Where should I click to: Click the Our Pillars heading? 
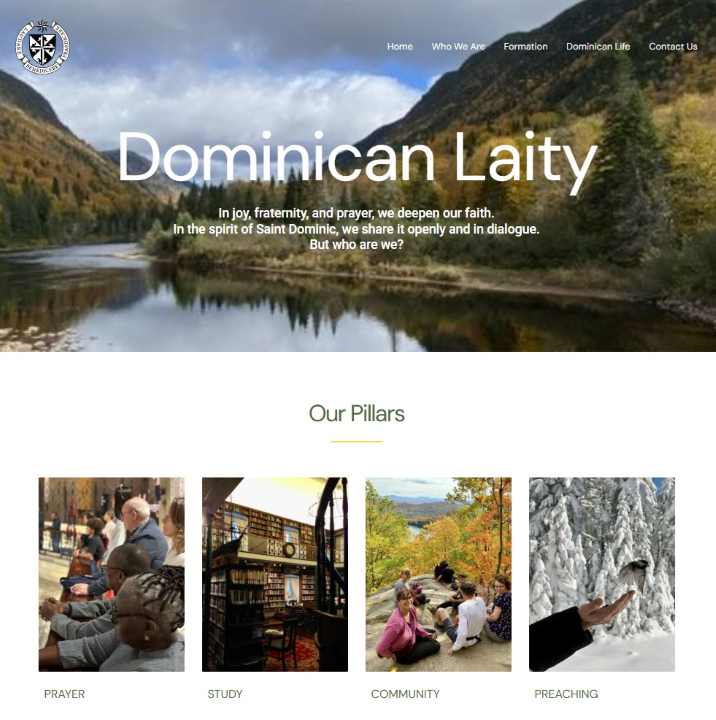(357, 413)
